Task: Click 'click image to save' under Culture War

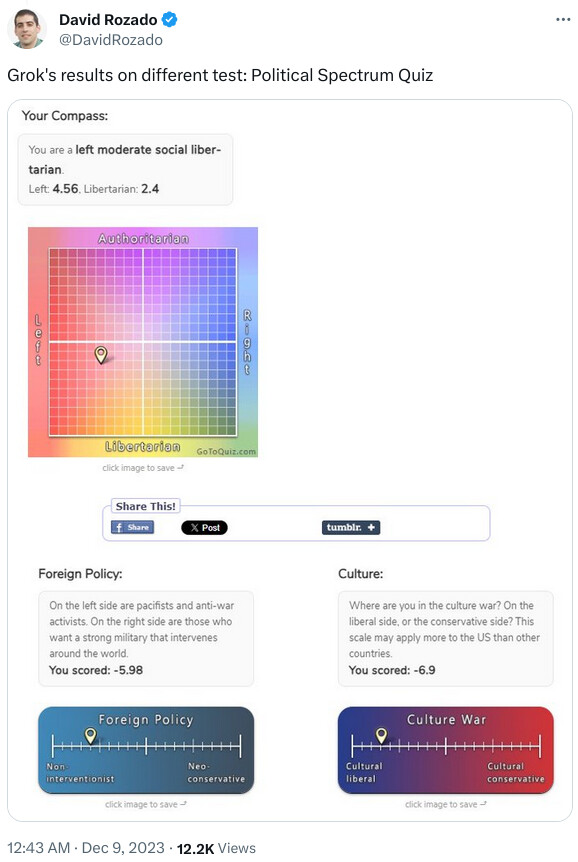Action: coord(445,804)
